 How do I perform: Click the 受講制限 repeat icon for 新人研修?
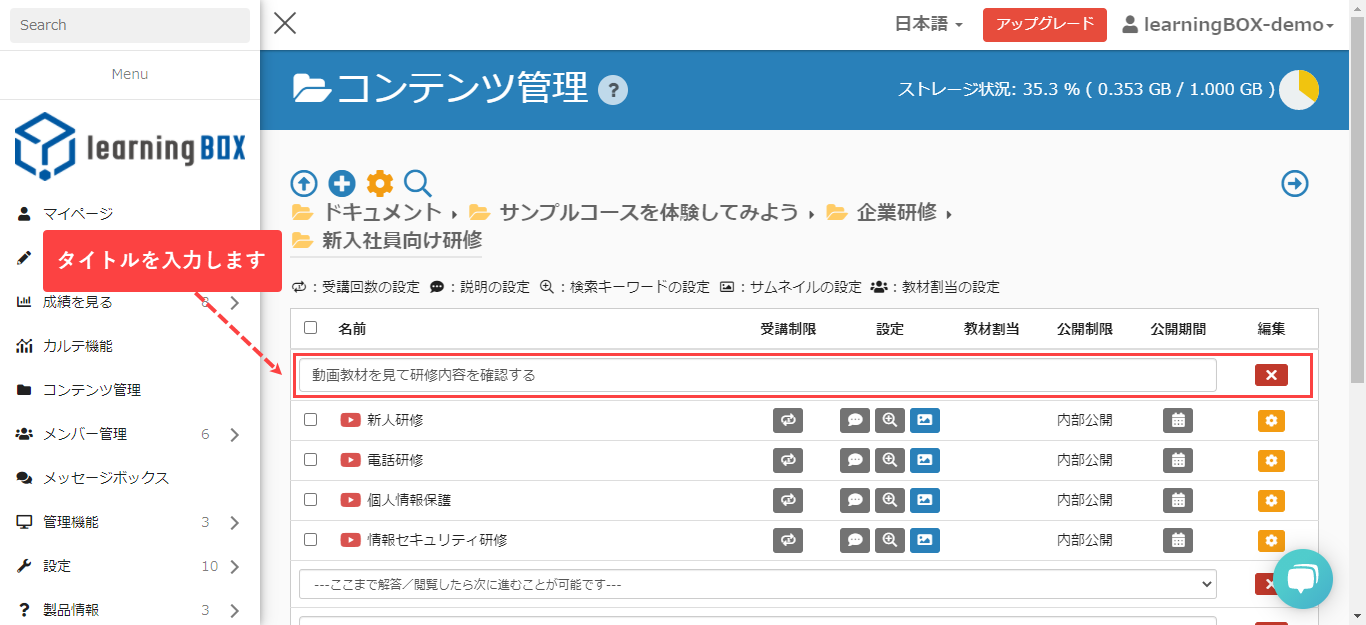788,421
